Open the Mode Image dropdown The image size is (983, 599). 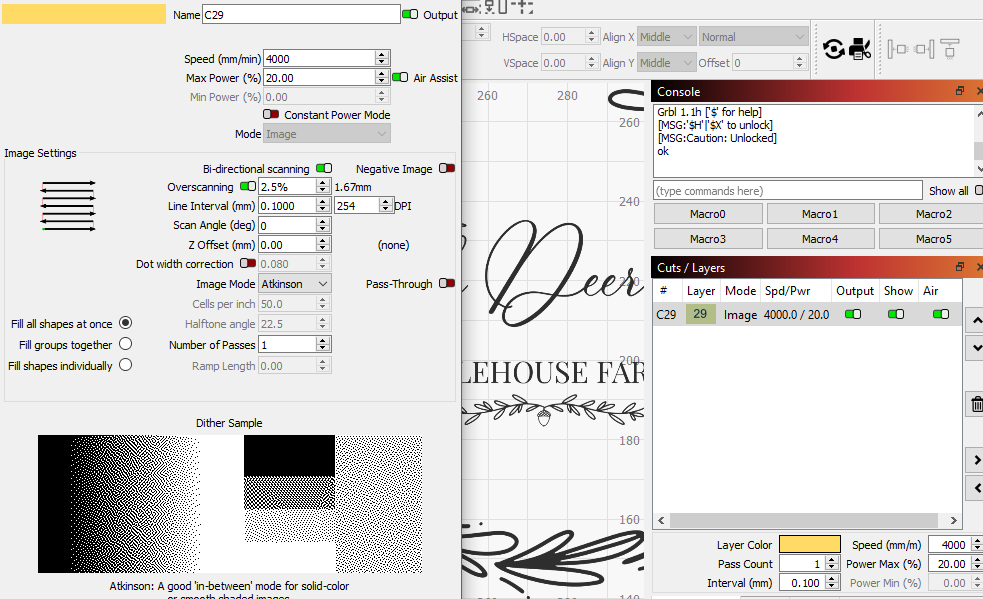click(327, 134)
